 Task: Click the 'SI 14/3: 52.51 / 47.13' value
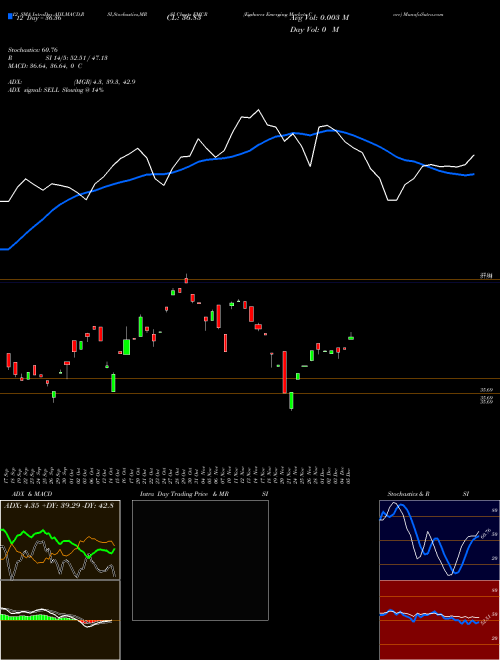pos(77,58)
